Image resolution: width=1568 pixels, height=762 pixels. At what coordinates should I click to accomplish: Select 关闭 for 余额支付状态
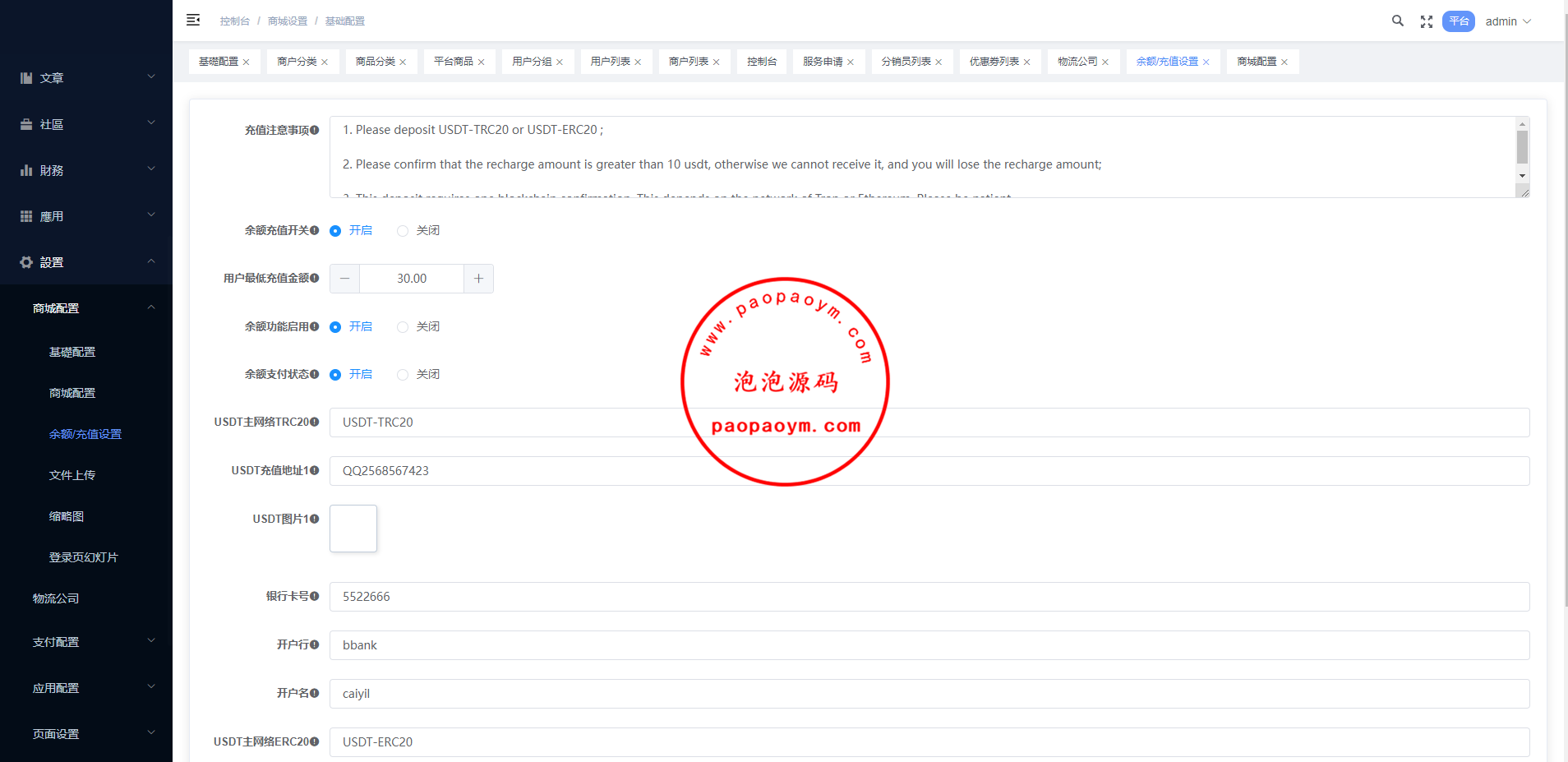(403, 375)
